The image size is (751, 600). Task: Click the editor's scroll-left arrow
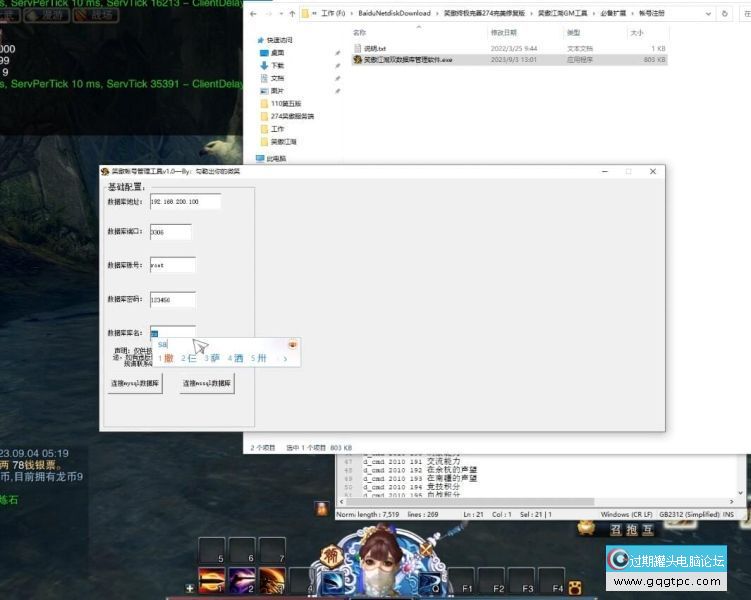tap(341, 501)
